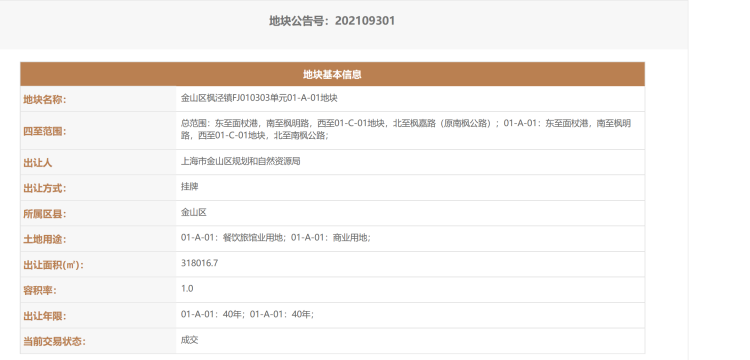
Task: Select the 出让方式 label
Action: tap(45, 188)
